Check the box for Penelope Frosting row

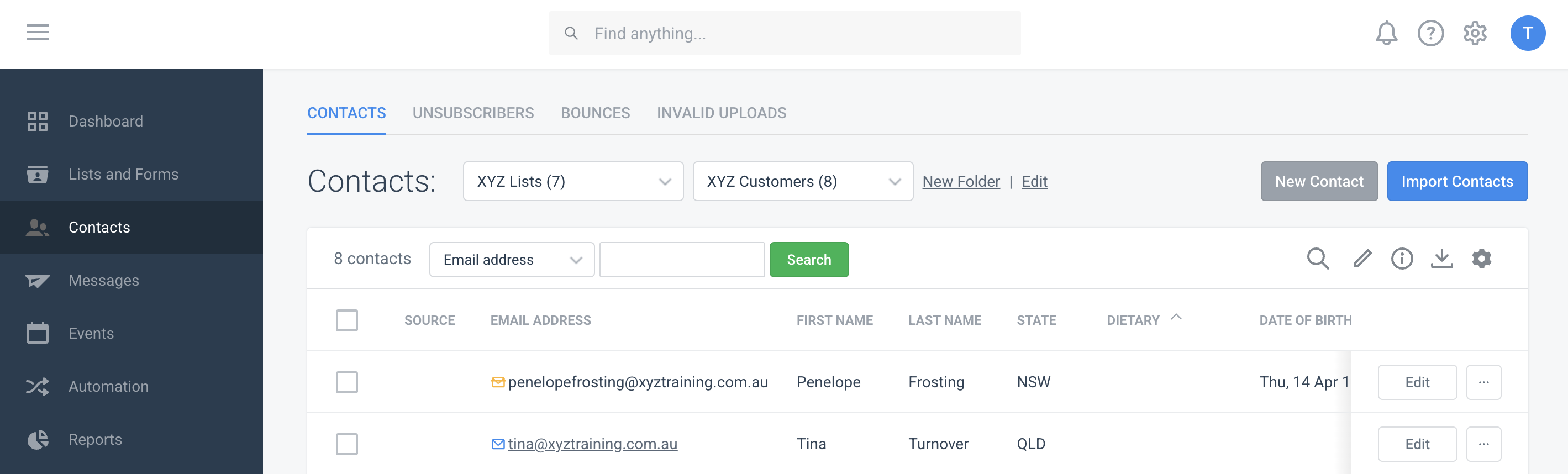[x=346, y=382]
